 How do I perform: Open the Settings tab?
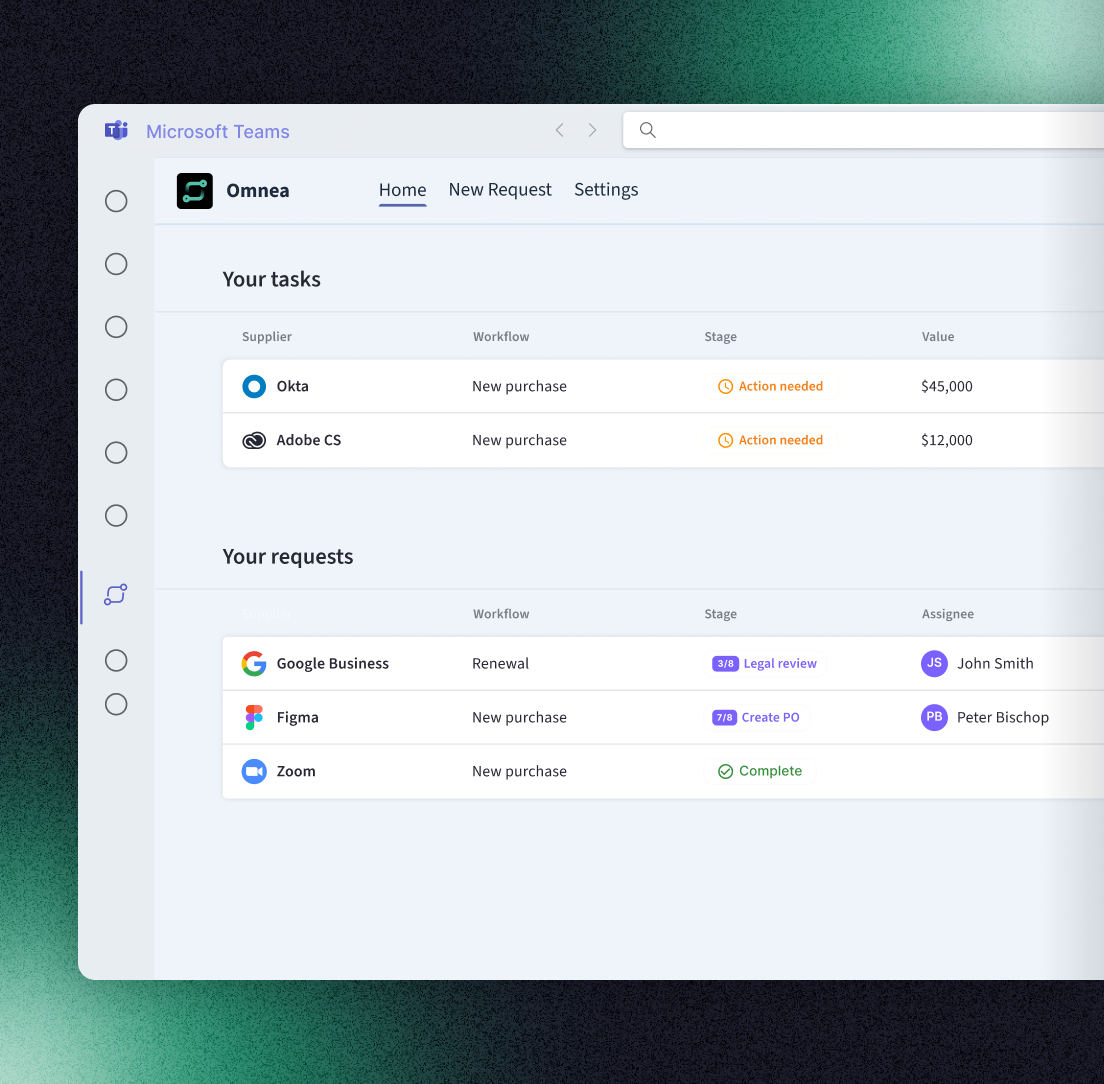click(x=606, y=190)
